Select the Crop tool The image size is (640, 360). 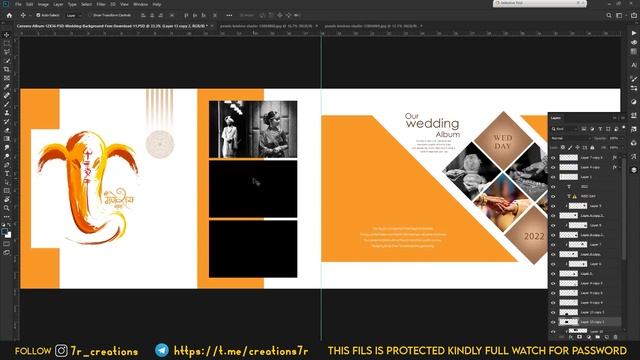point(7,69)
